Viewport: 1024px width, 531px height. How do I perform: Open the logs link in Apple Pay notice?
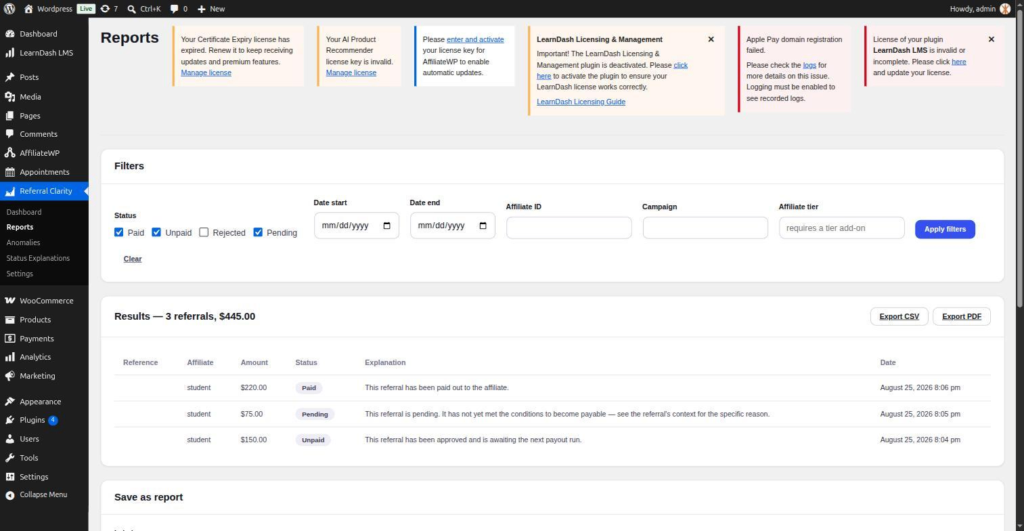809,65
